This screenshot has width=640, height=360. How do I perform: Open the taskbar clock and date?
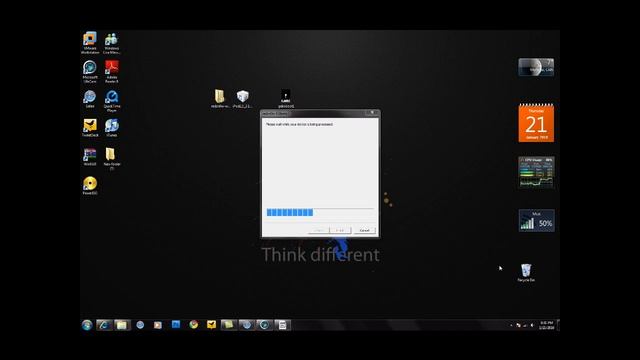coord(546,325)
